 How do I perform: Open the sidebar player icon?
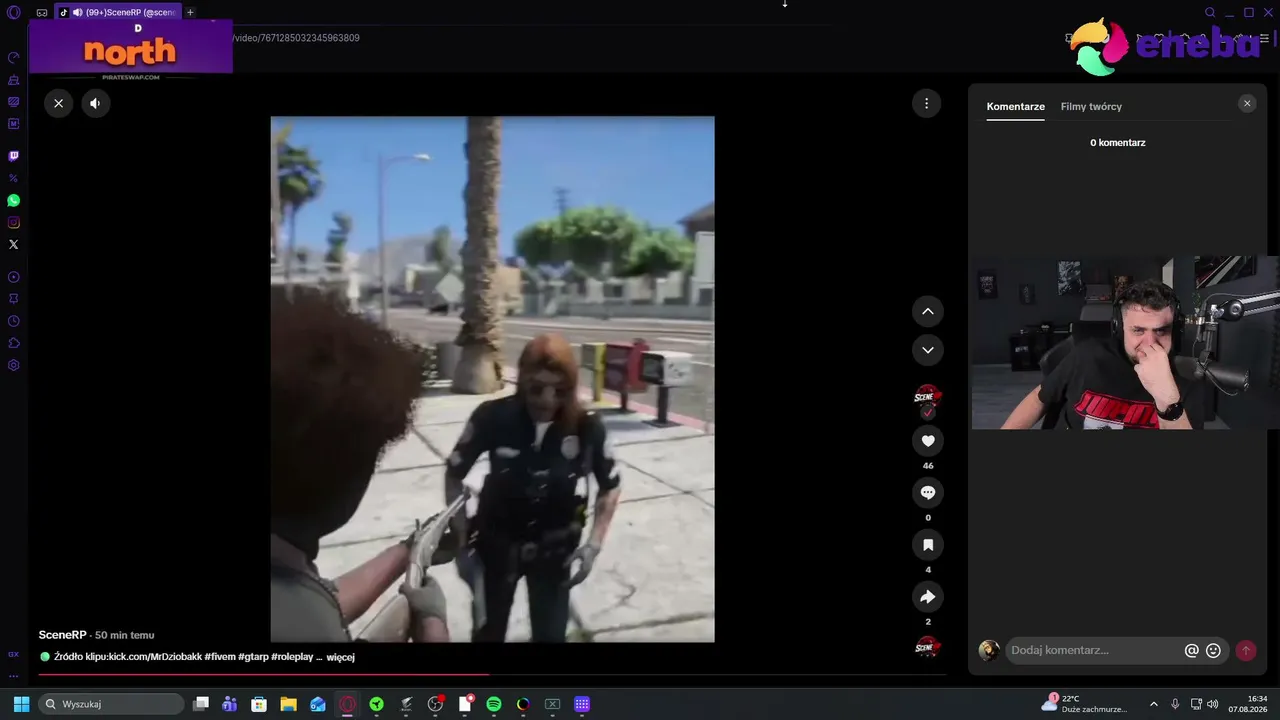pyautogui.click(x=14, y=277)
